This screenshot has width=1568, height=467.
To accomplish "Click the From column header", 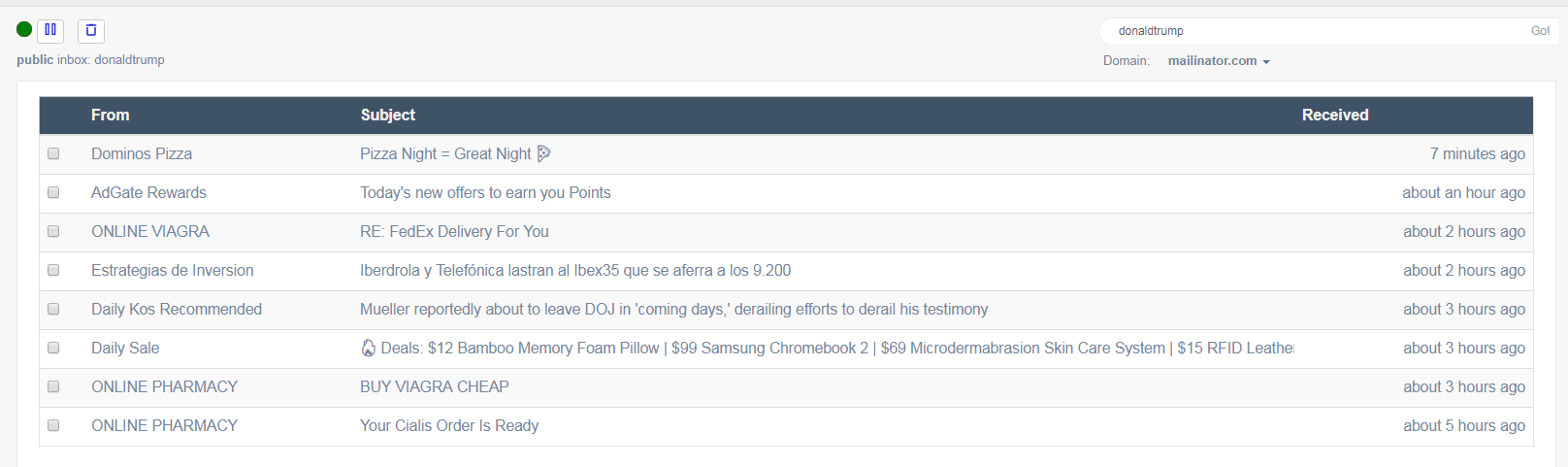I will [110, 115].
